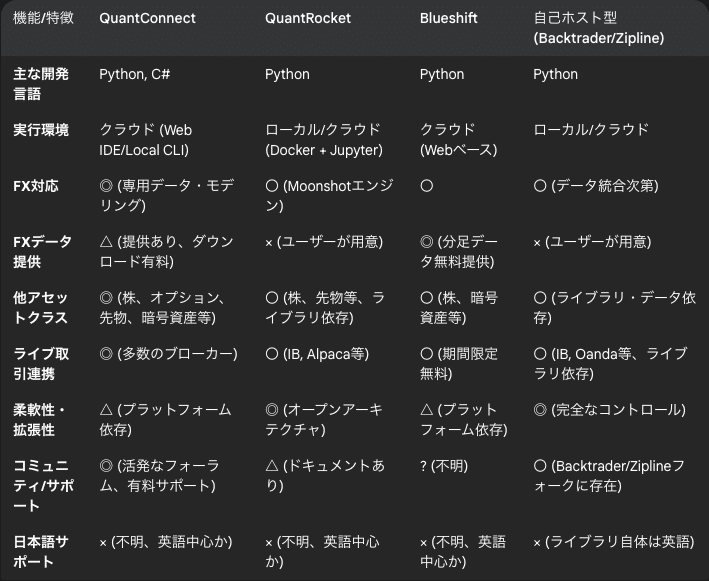Click the Blueshift column header

click(449, 18)
